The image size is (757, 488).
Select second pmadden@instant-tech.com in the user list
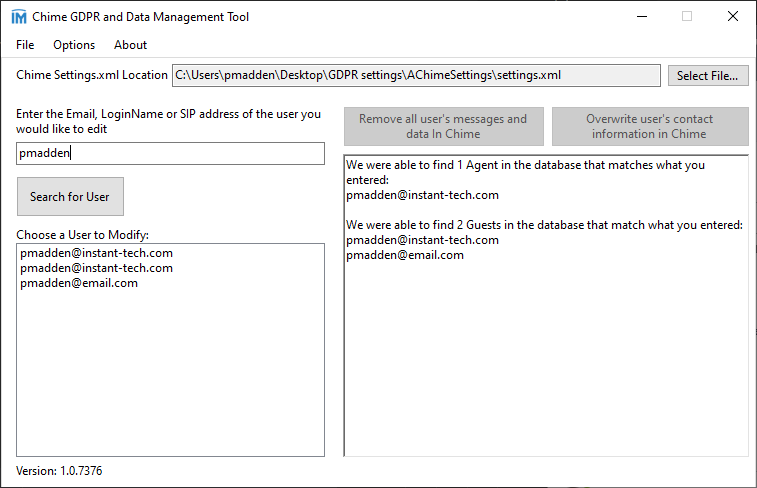tap(96, 268)
